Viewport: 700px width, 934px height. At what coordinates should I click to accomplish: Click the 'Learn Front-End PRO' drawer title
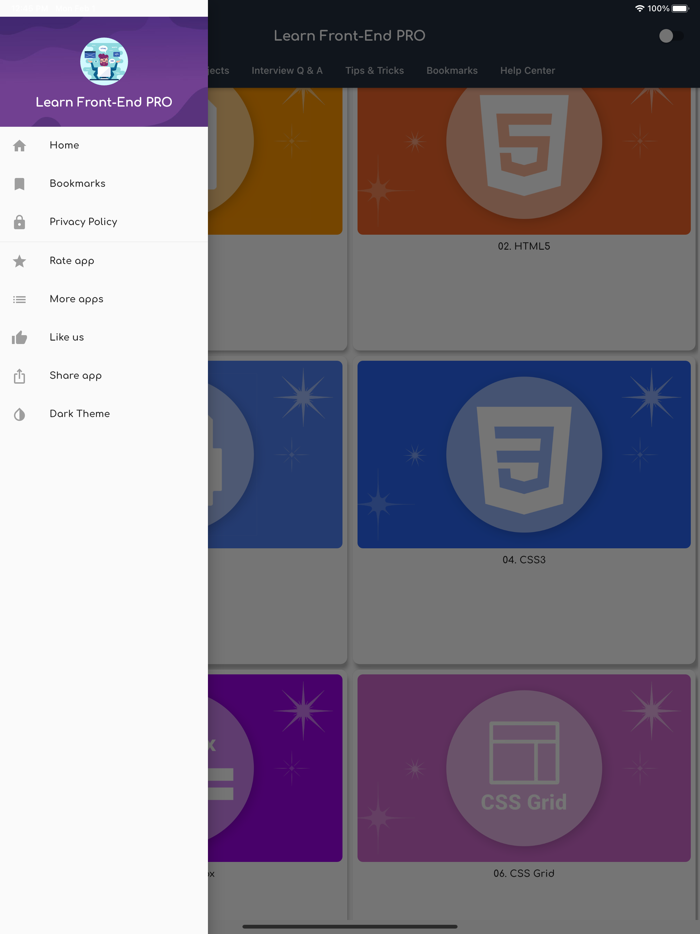tap(104, 102)
